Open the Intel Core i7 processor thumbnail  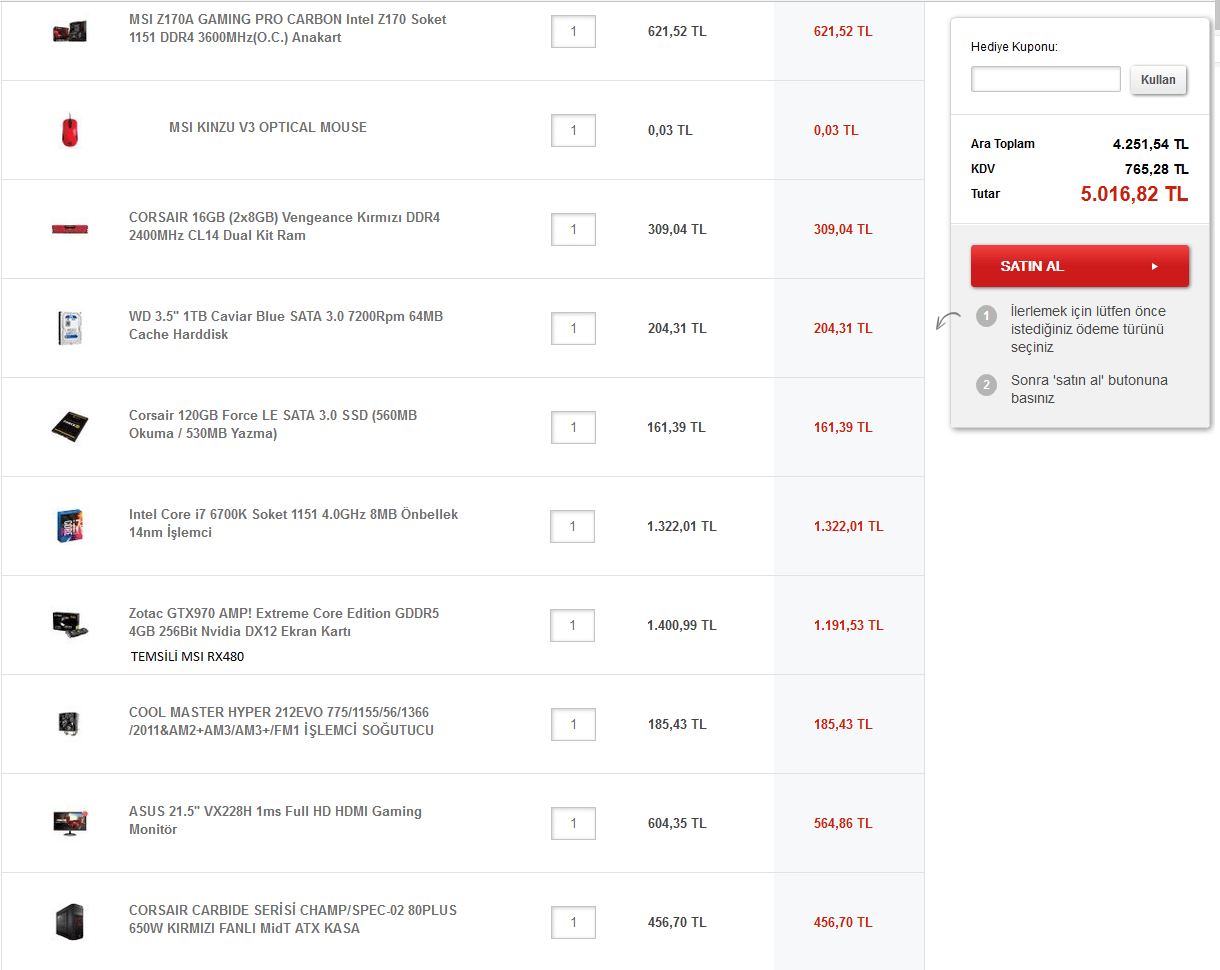coord(70,526)
